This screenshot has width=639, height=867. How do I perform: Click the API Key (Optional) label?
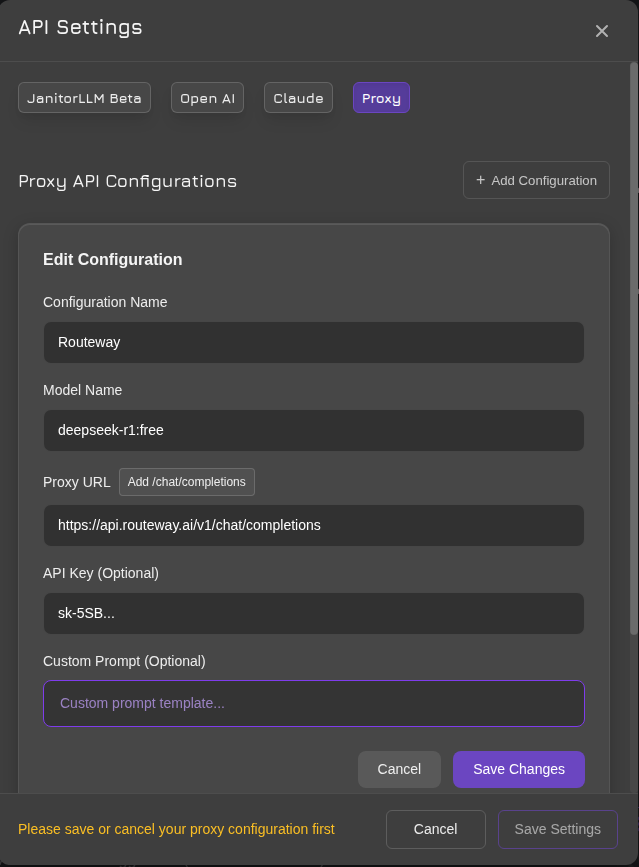tap(101, 573)
